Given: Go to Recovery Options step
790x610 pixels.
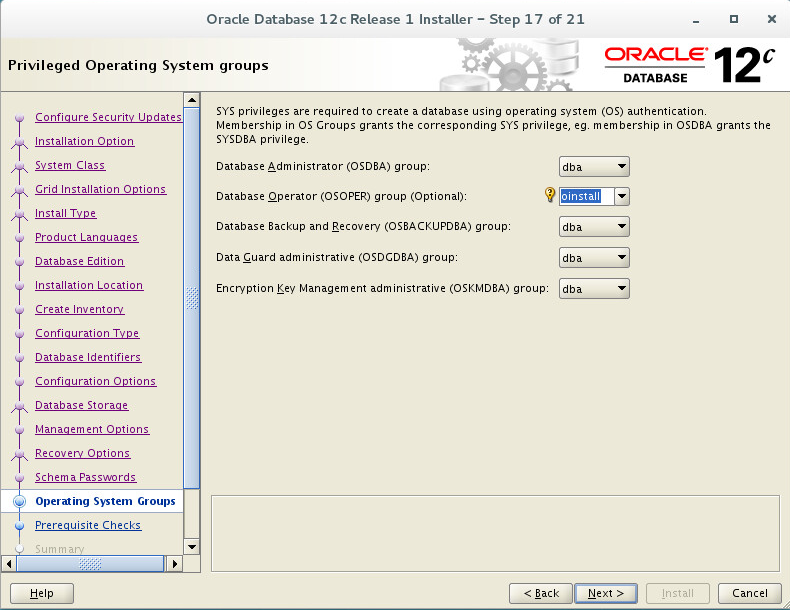Looking at the screenshot, I should (x=83, y=453).
